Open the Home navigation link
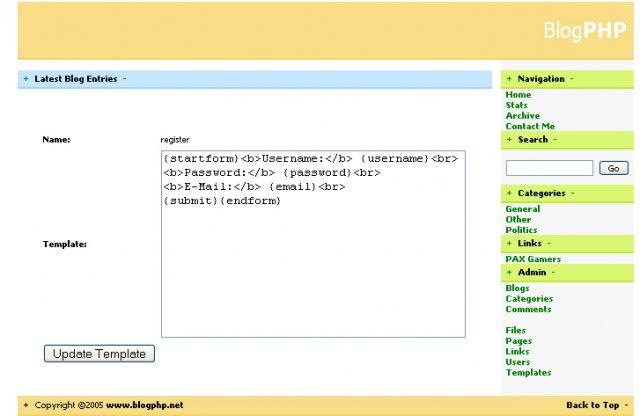 [518, 95]
